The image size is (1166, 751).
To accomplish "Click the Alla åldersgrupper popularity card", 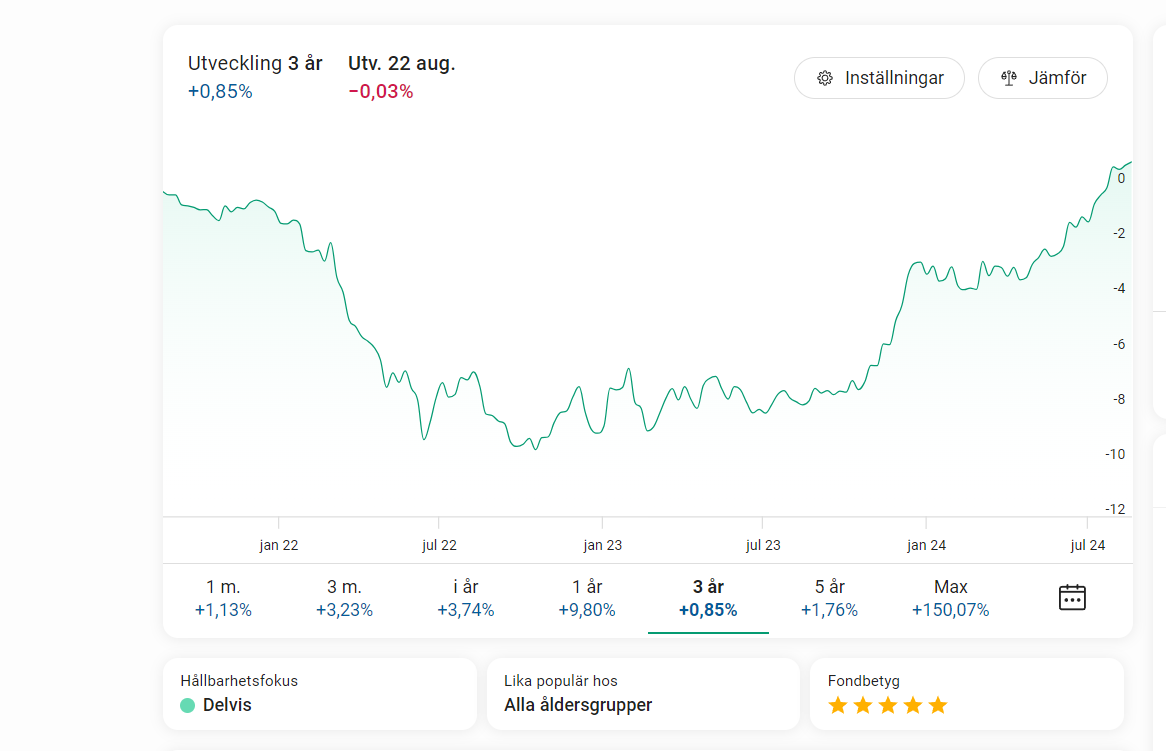I will coord(643,694).
